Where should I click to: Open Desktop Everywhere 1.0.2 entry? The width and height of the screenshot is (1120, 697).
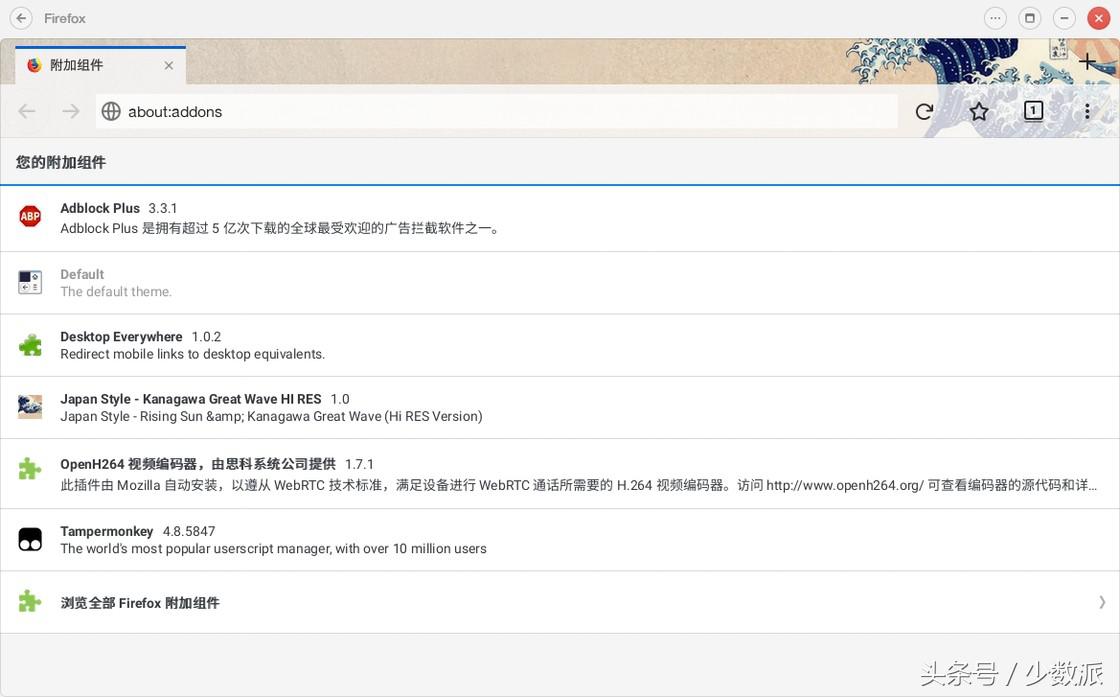[560, 346]
